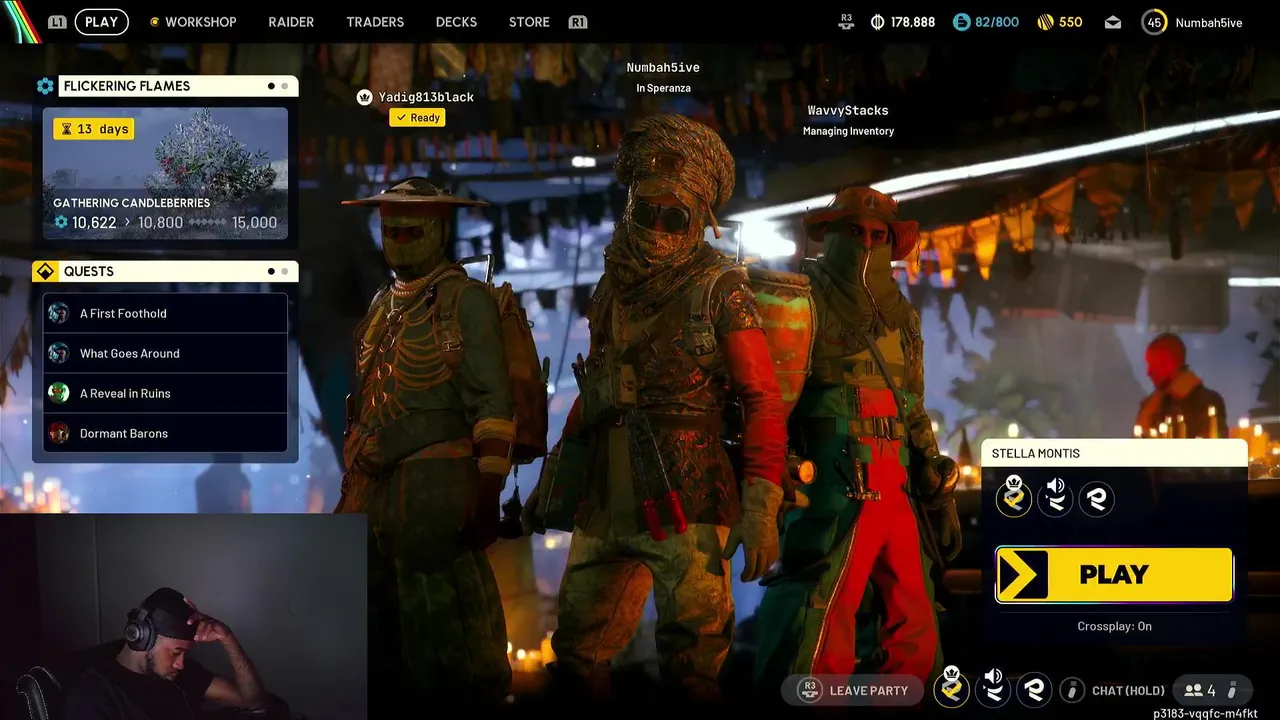Select second page dot of Flickering Flames
This screenshot has height=720, width=1280.
(285, 86)
